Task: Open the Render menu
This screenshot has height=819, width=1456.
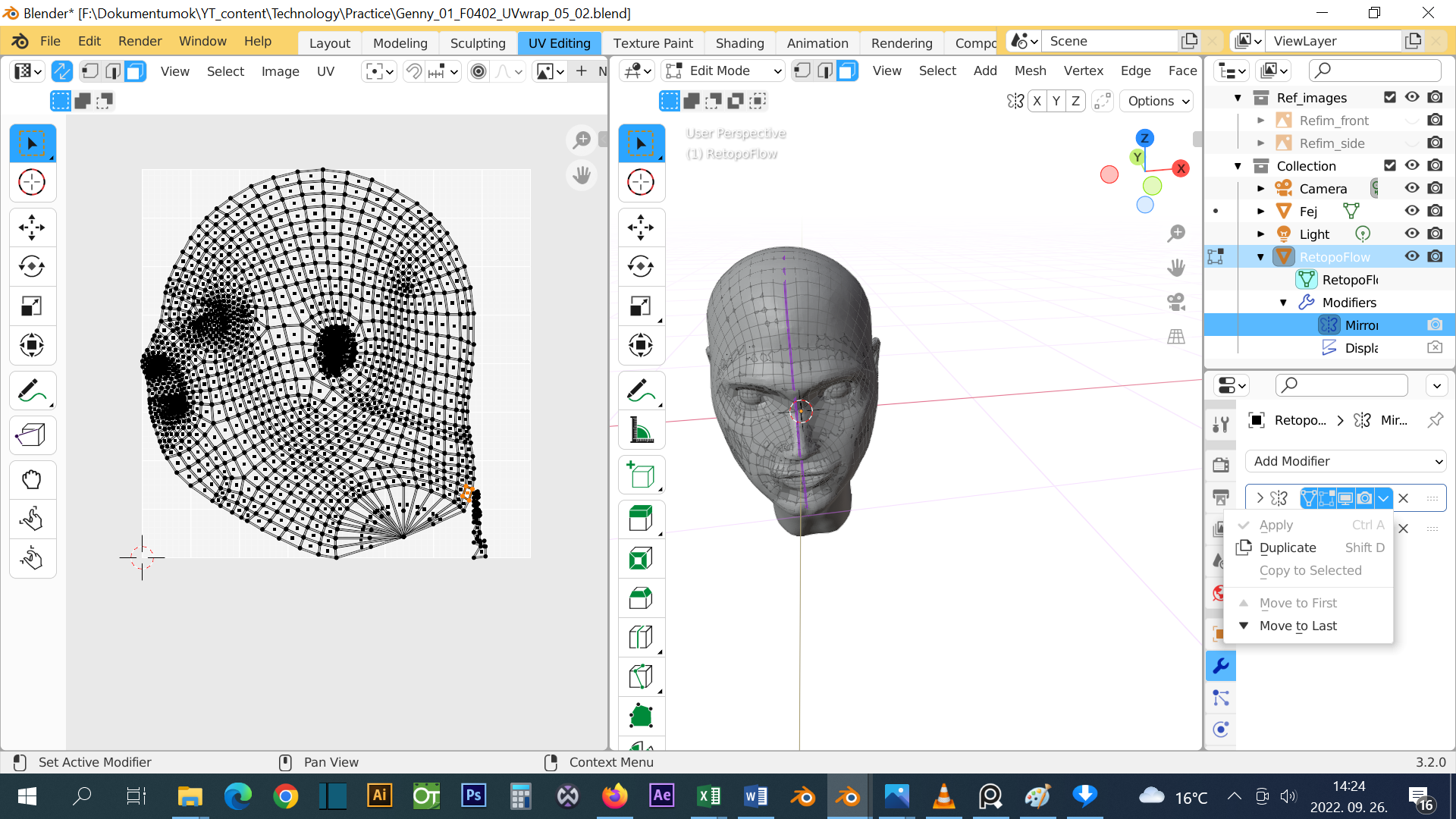Action: tap(140, 41)
